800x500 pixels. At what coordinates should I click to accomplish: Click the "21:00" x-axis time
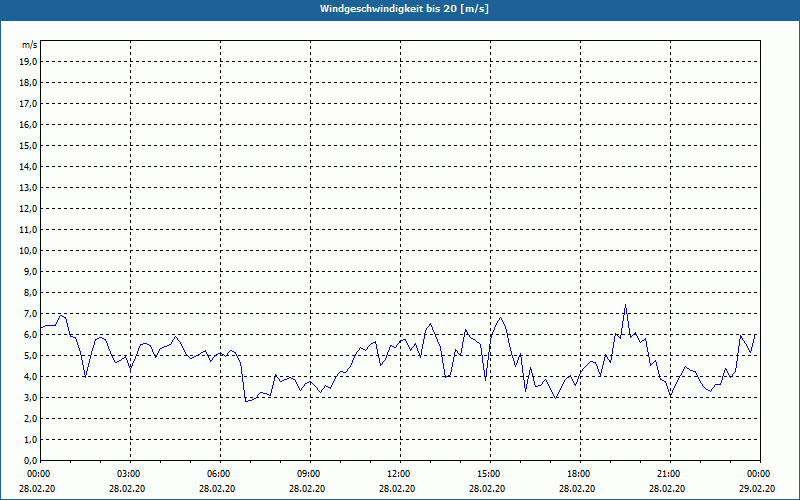[x=667, y=474]
